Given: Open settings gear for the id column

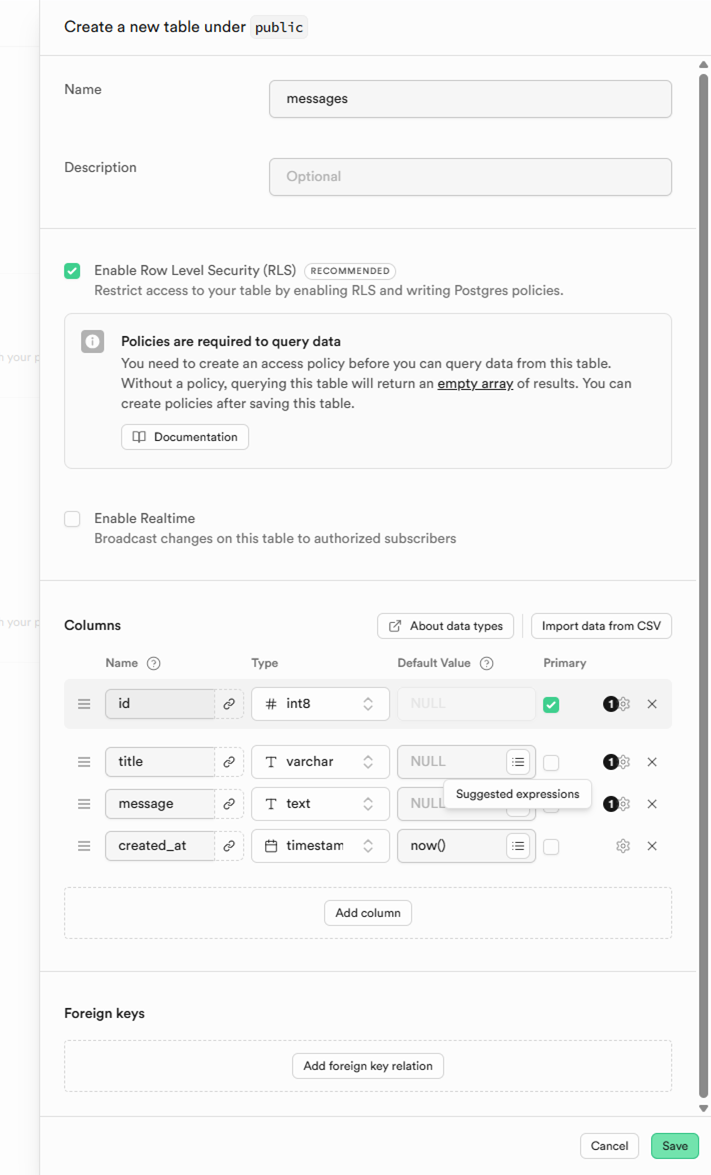Looking at the screenshot, I should coord(624,704).
